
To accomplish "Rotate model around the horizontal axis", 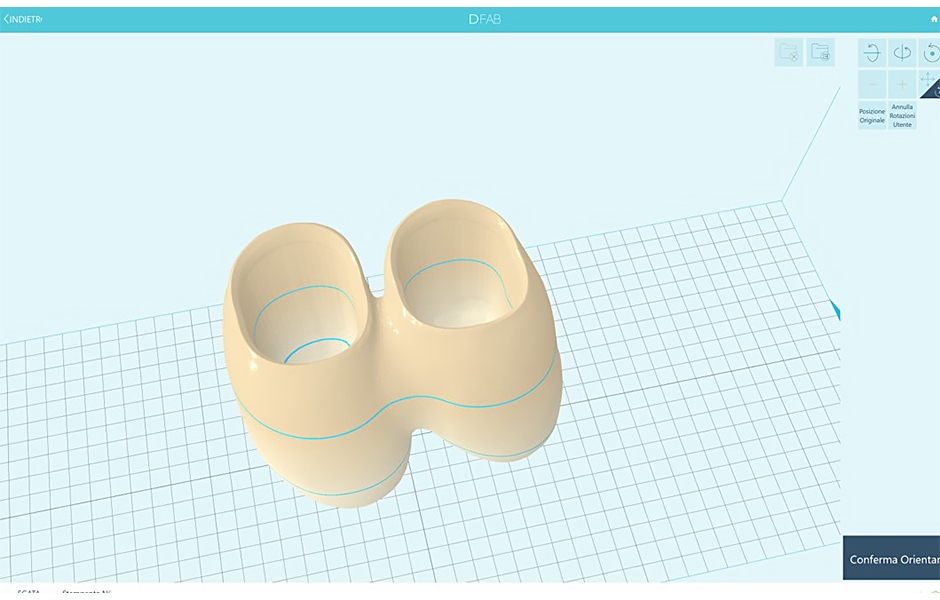I will (x=872, y=53).
